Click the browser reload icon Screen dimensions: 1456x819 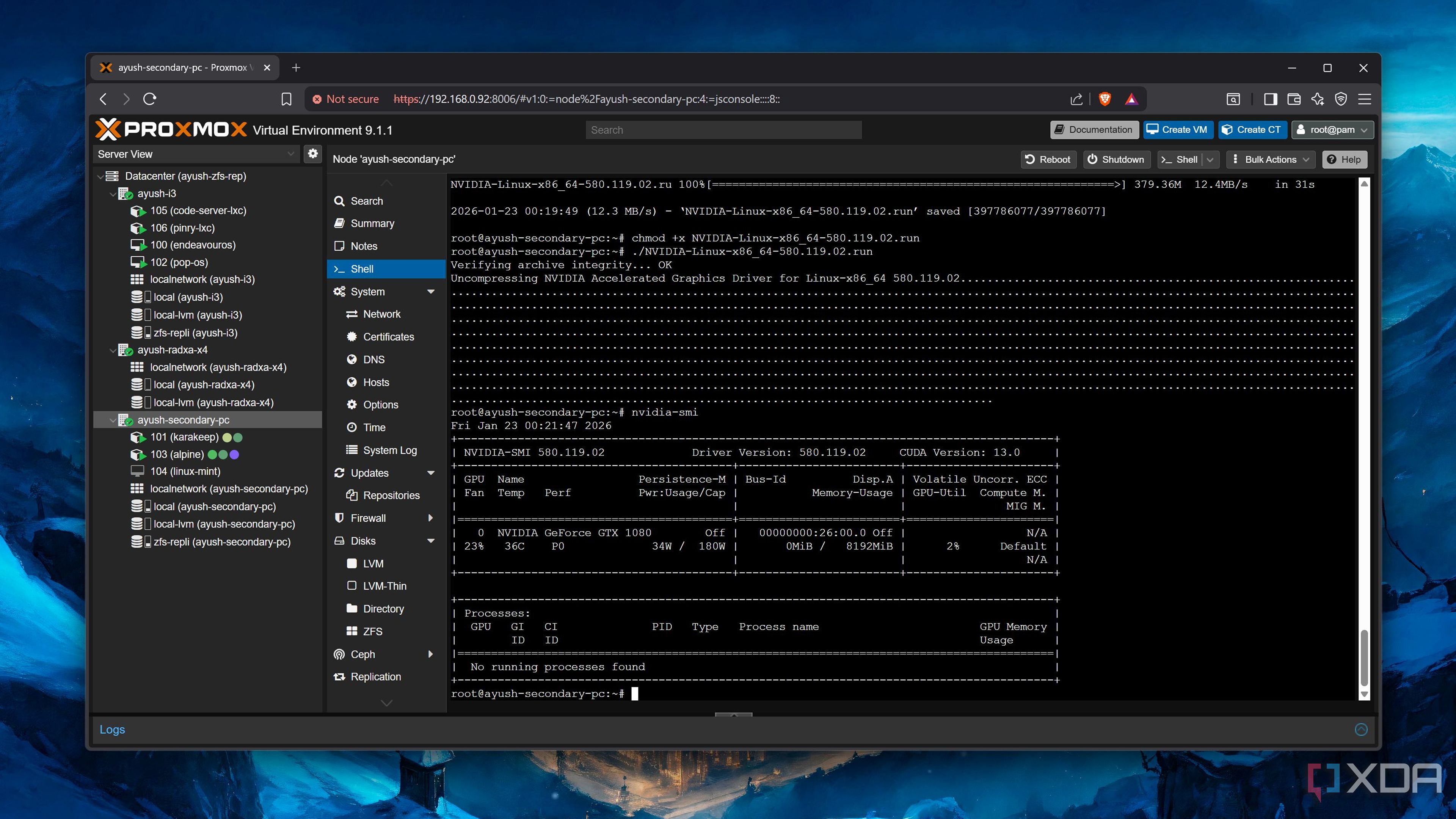pyautogui.click(x=150, y=99)
